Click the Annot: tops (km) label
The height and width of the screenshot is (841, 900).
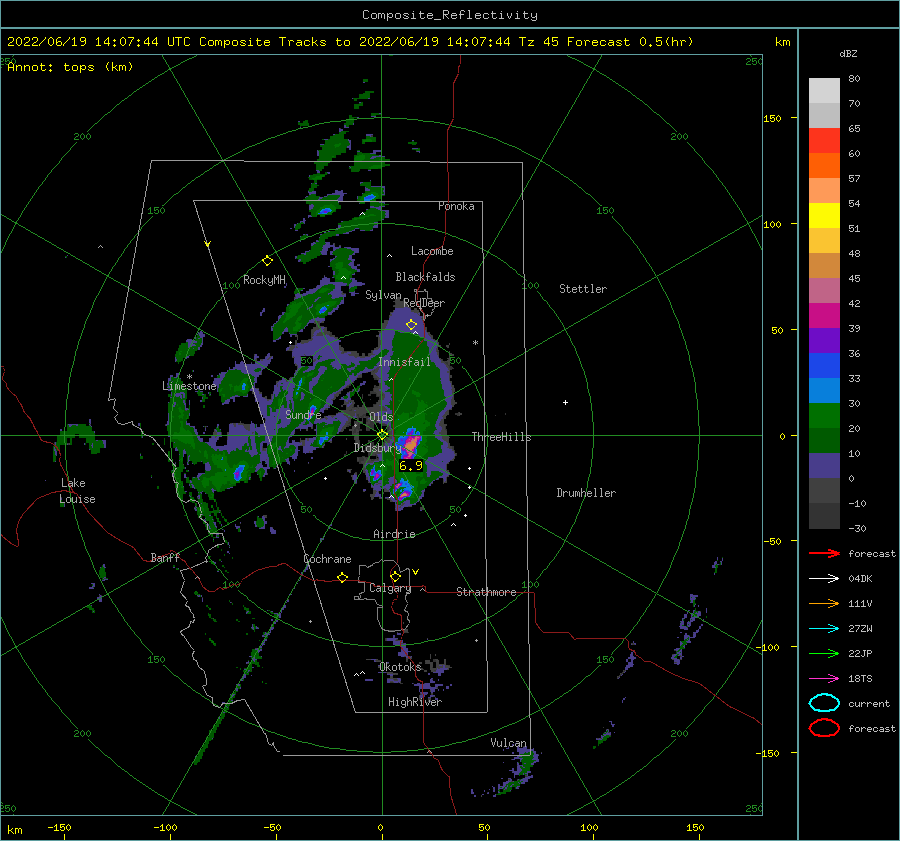70,67
